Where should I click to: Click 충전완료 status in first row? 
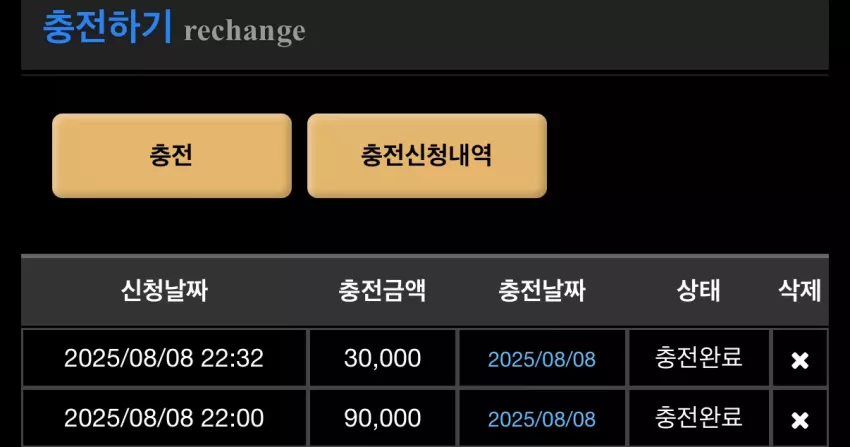(698, 358)
